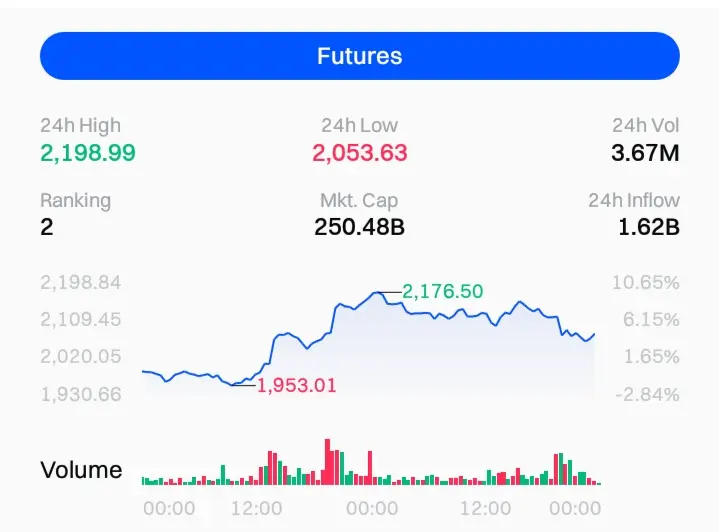The height and width of the screenshot is (532, 719).
Task: Click the Ranking value 2
Action: (47, 227)
